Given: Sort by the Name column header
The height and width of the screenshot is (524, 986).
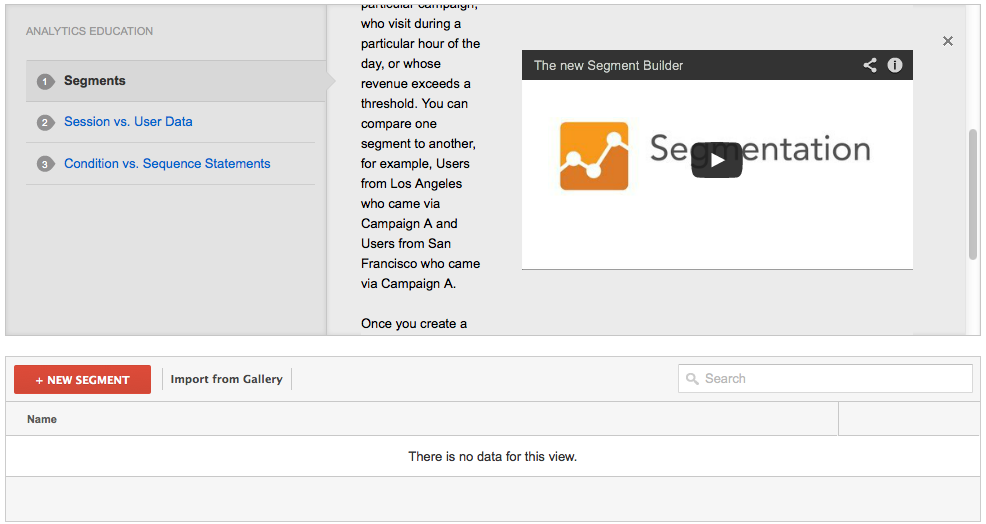Looking at the screenshot, I should tap(42, 419).
